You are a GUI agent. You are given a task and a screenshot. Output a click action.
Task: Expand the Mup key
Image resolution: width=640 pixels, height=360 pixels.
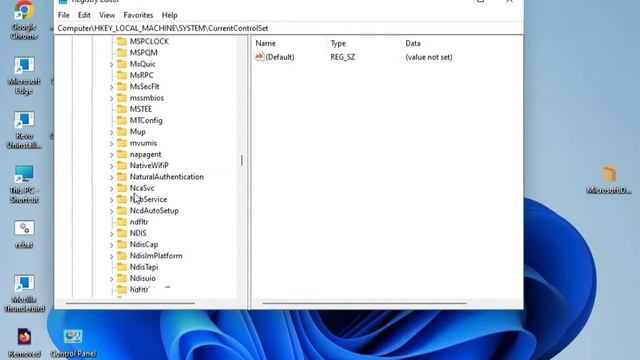pyautogui.click(x=111, y=132)
